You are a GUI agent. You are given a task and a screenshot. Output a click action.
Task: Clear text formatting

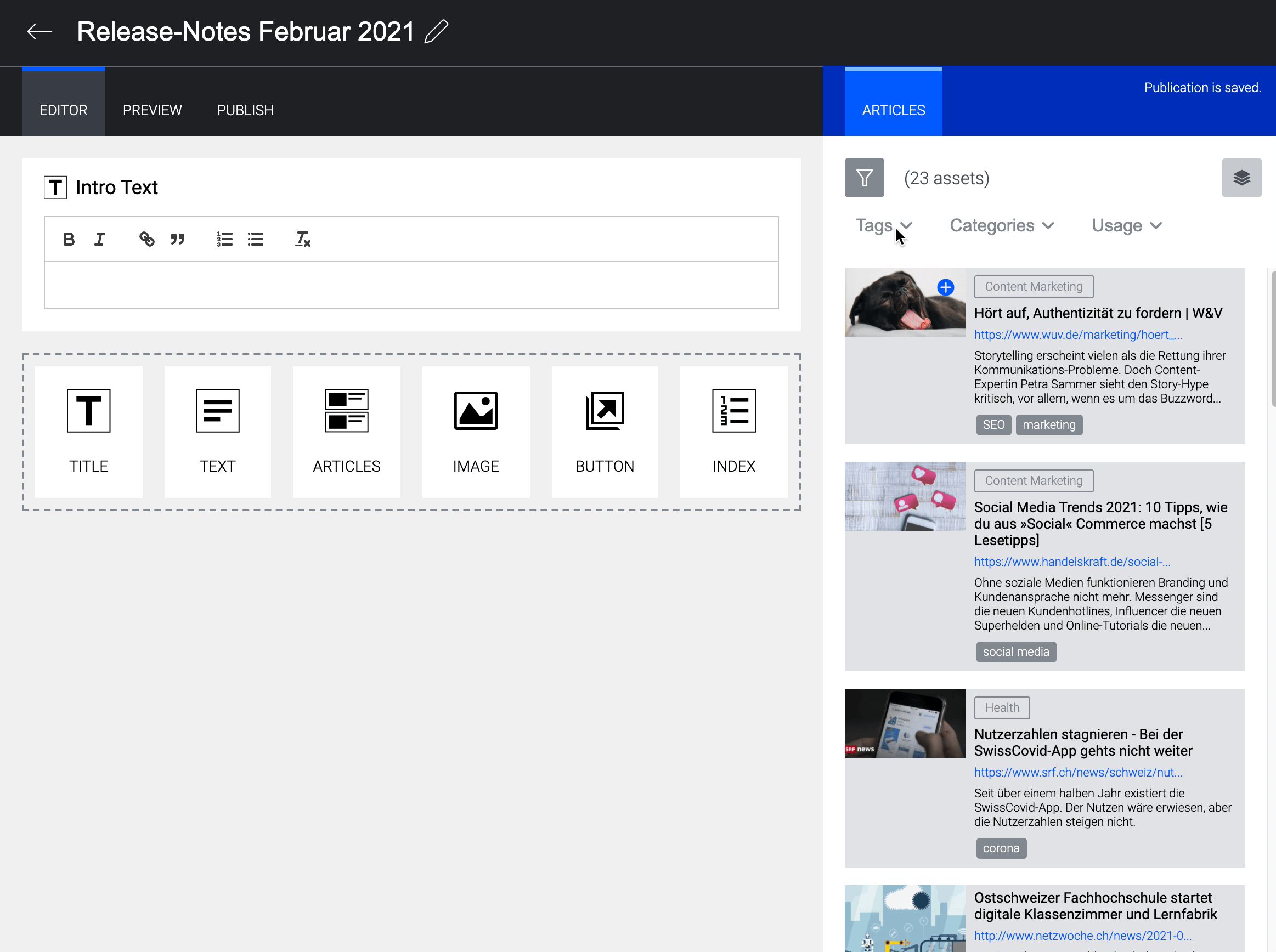click(303, 239)
